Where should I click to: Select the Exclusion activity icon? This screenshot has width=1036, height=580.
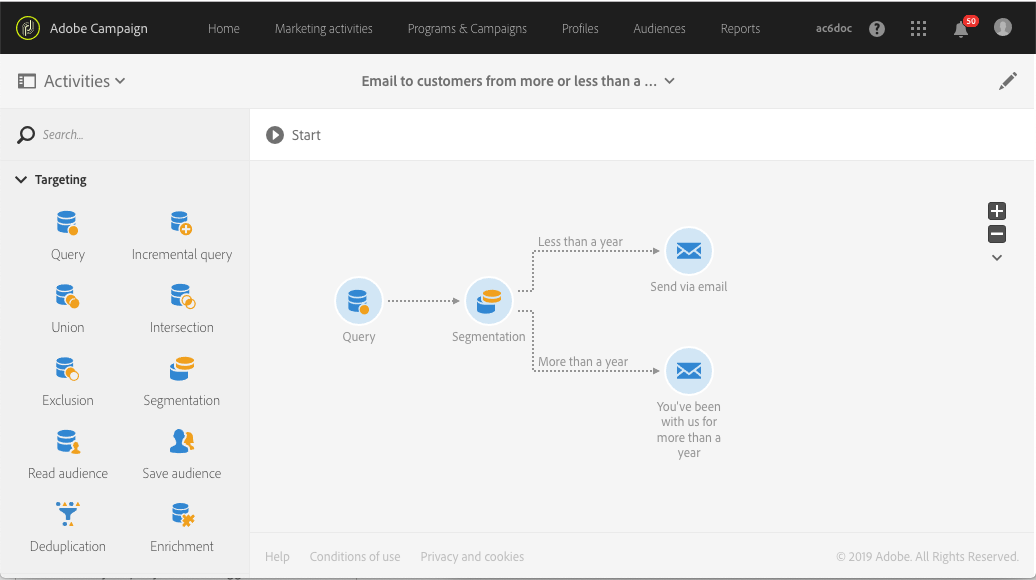(x=67, y=369)
